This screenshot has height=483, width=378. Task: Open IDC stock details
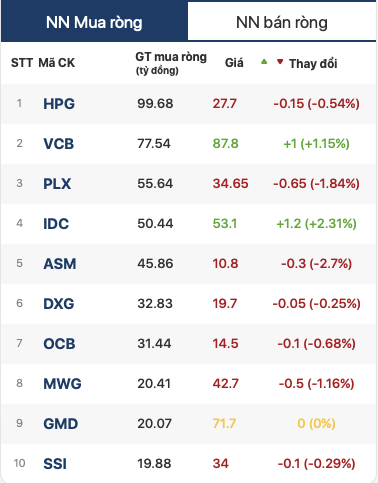[56, 224]
